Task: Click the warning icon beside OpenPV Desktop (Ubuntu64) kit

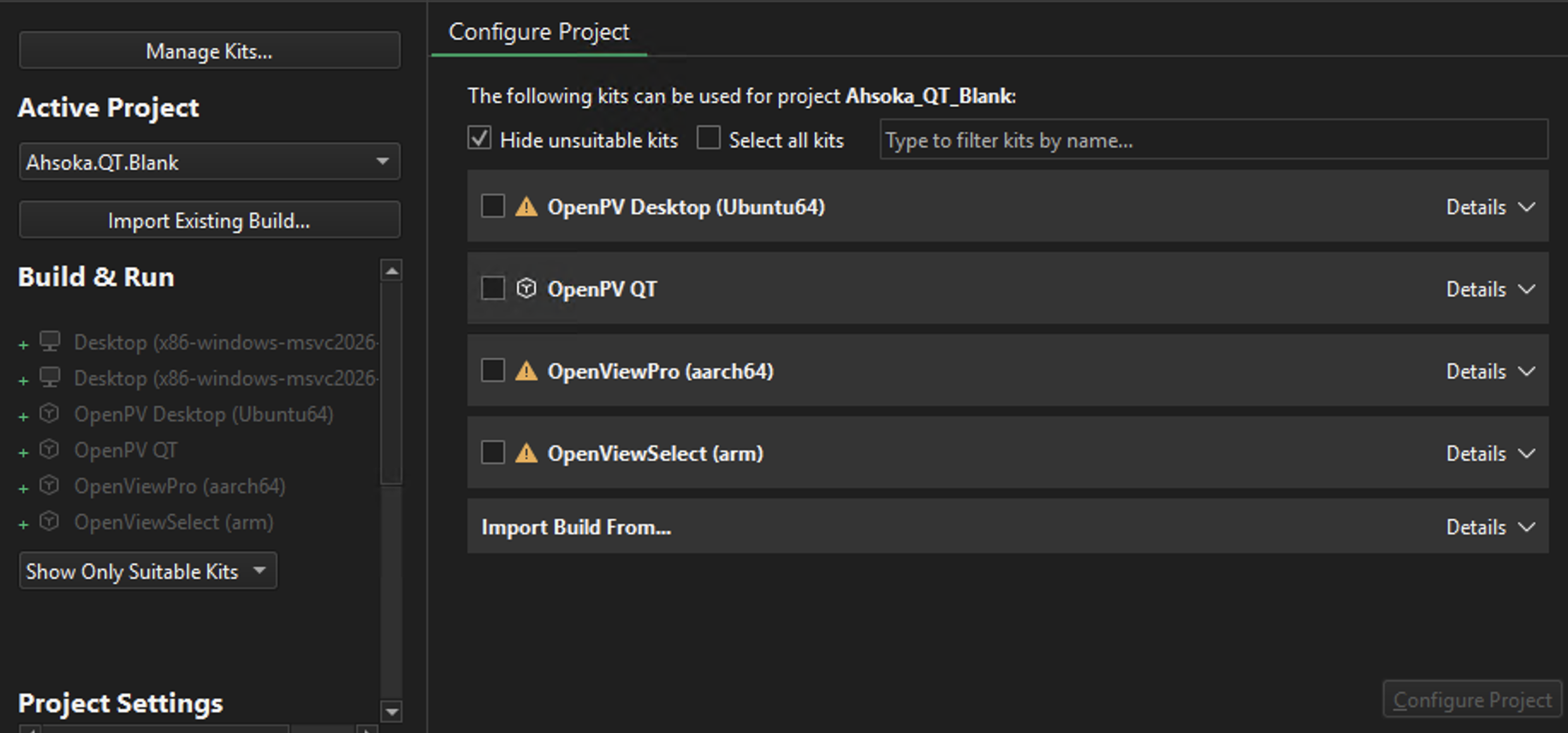Action: click(x=526, y=206)
